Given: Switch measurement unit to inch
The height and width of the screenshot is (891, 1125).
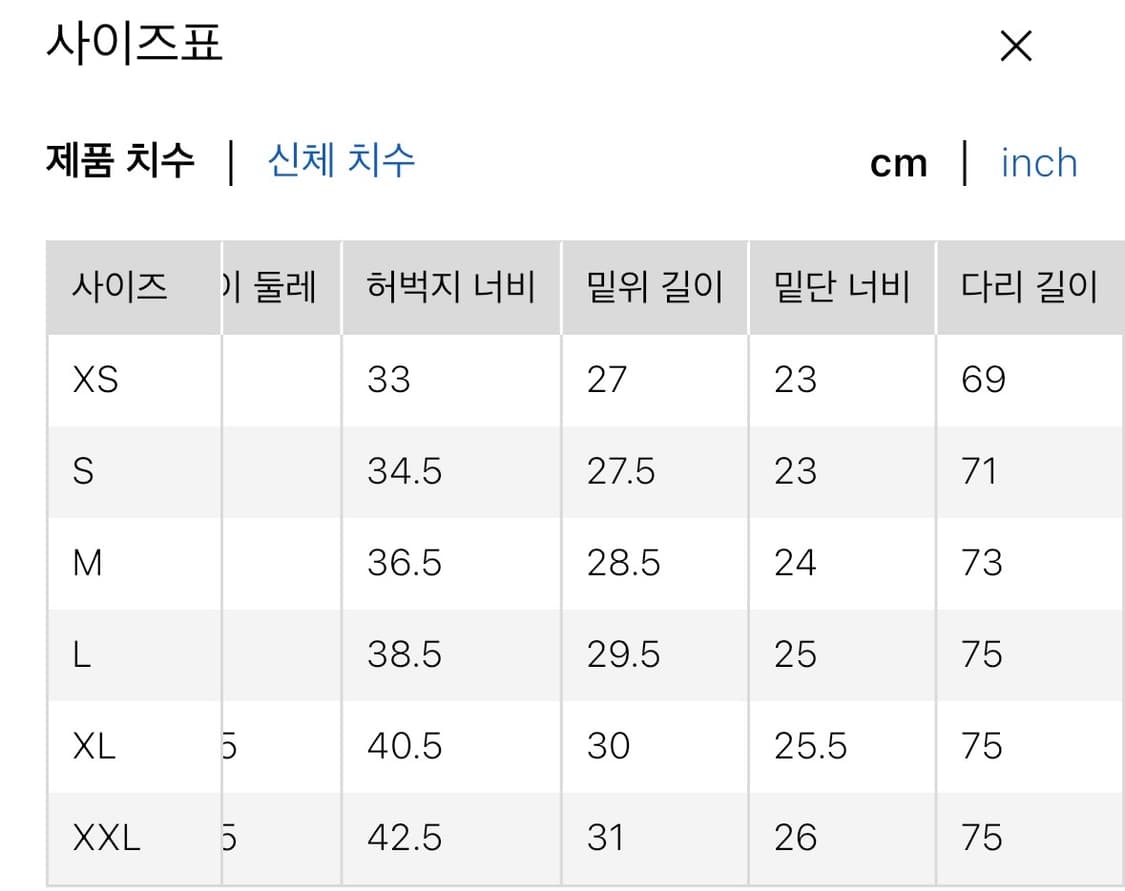Looking at the screenshot, I should [x=1038, y=162].
